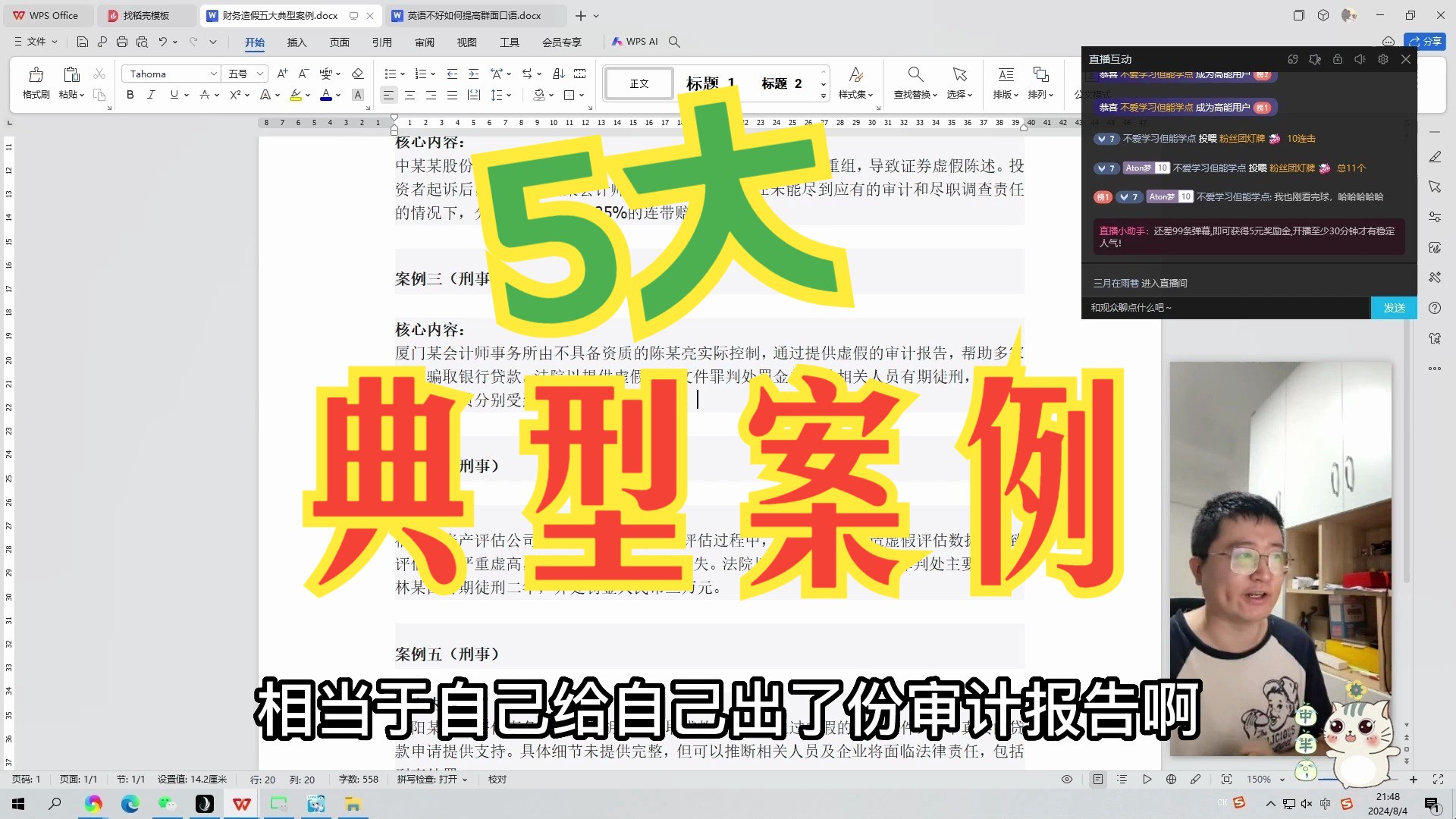Switch to the 插入 (Insert) ribbon tab
Screen dimensions: 1456x819
(x=297, y=42)
